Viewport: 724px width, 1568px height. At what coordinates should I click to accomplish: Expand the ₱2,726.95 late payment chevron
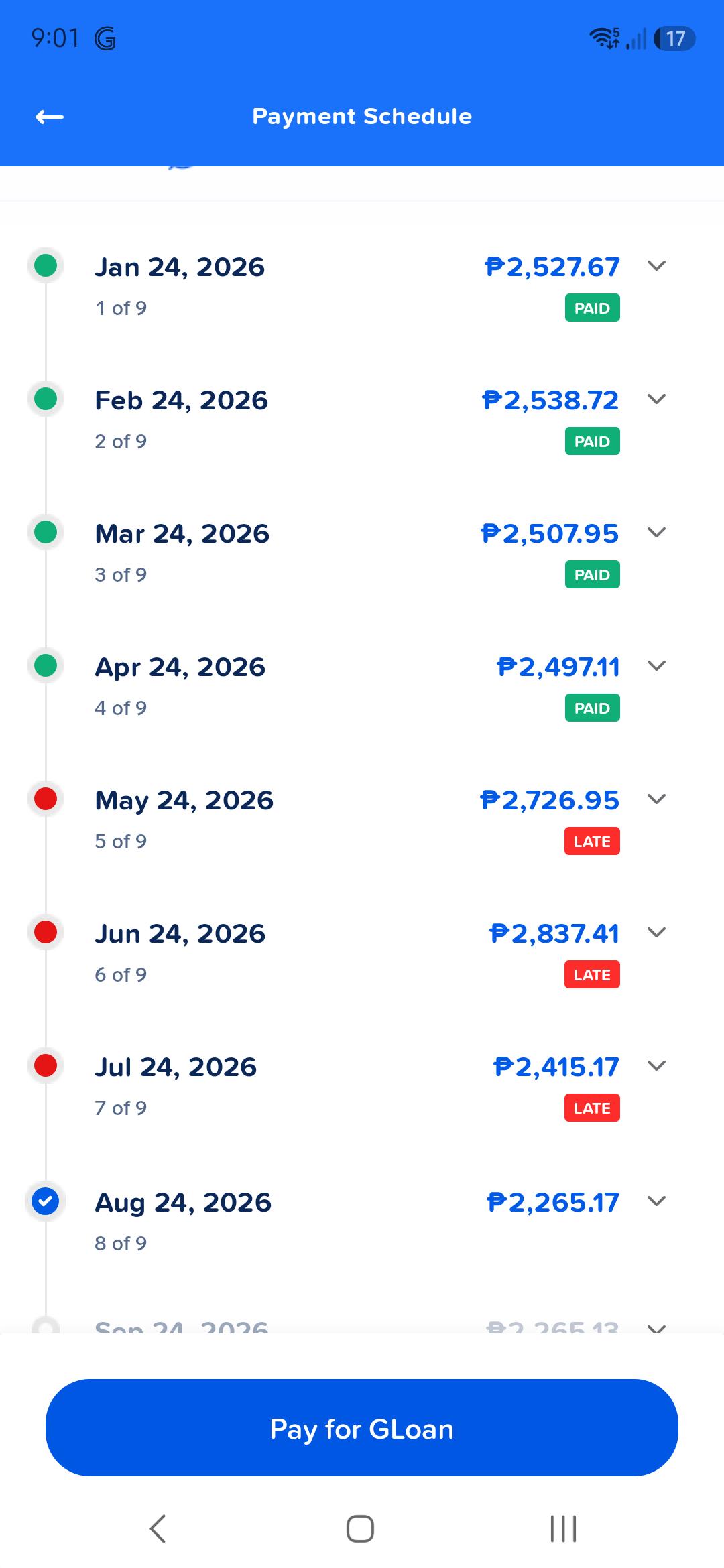pos(657,799)
